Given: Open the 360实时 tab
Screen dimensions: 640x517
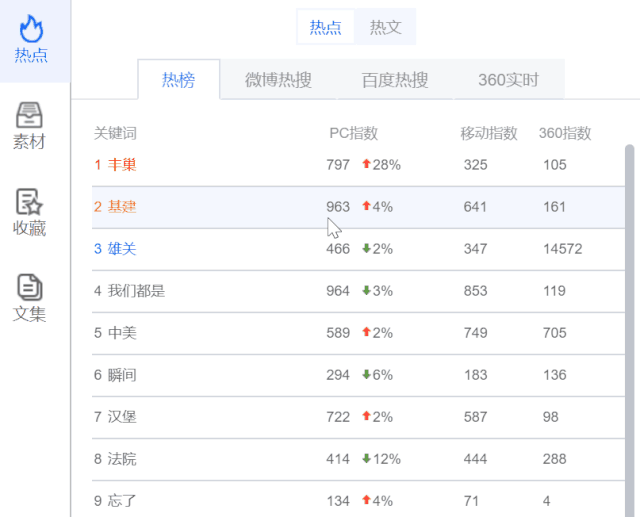Looking at the screenshot, I should click(509, 80).
